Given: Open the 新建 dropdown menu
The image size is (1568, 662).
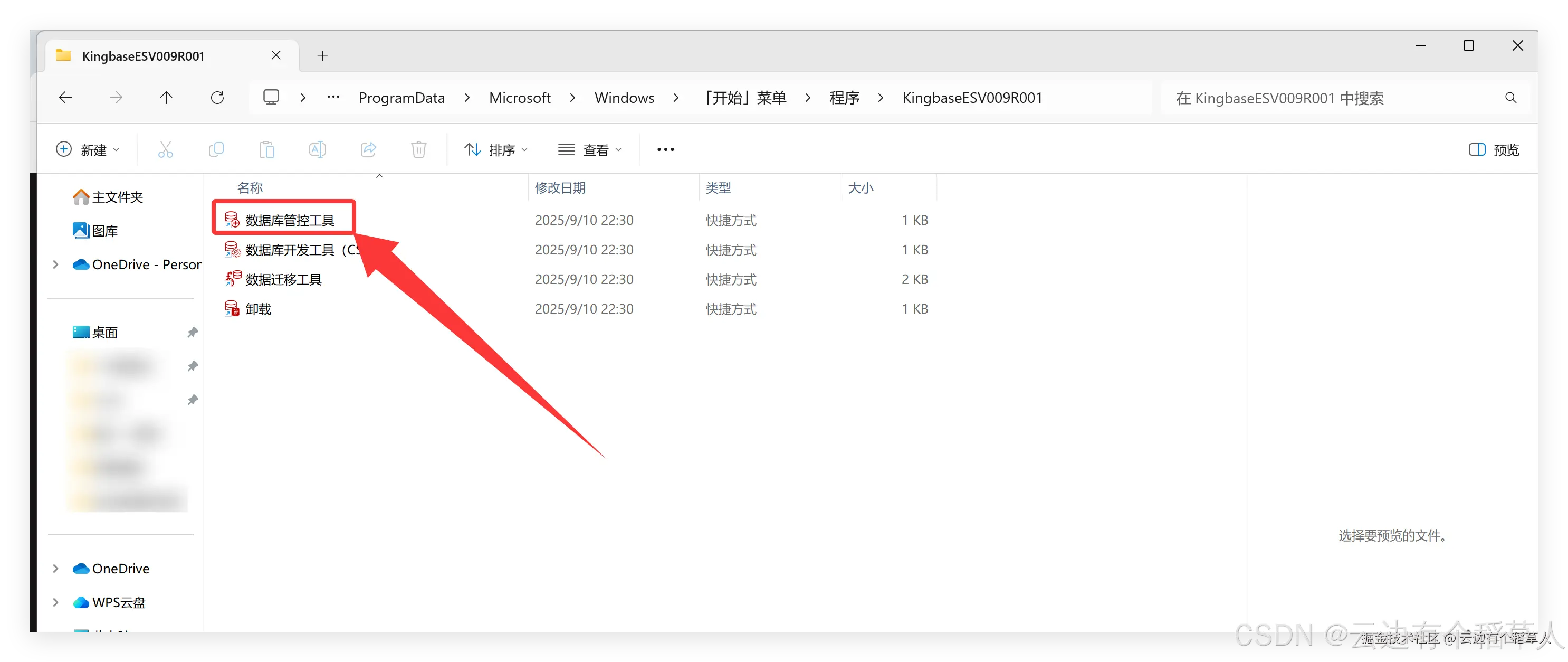Looking at the screenshot, I should 88,150.
